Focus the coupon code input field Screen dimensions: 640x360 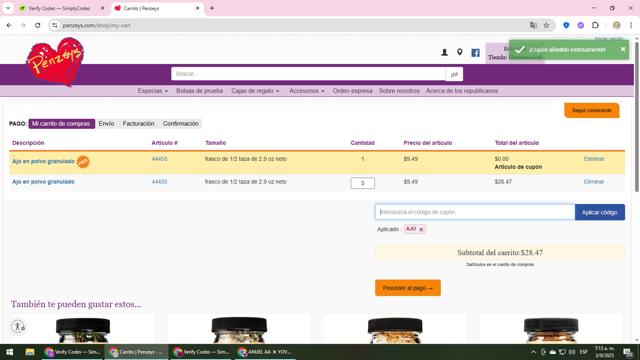(475, 212)
